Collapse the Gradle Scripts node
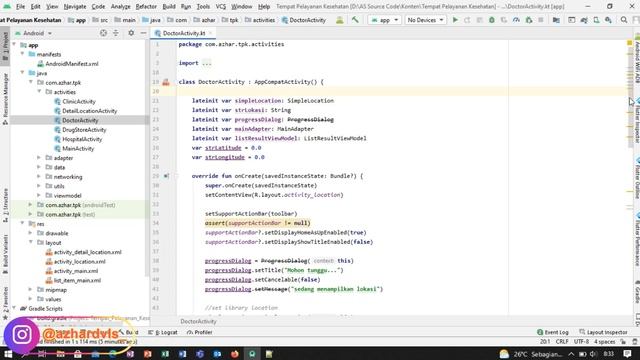Screen dimensions: 640x360 [14, 309]
